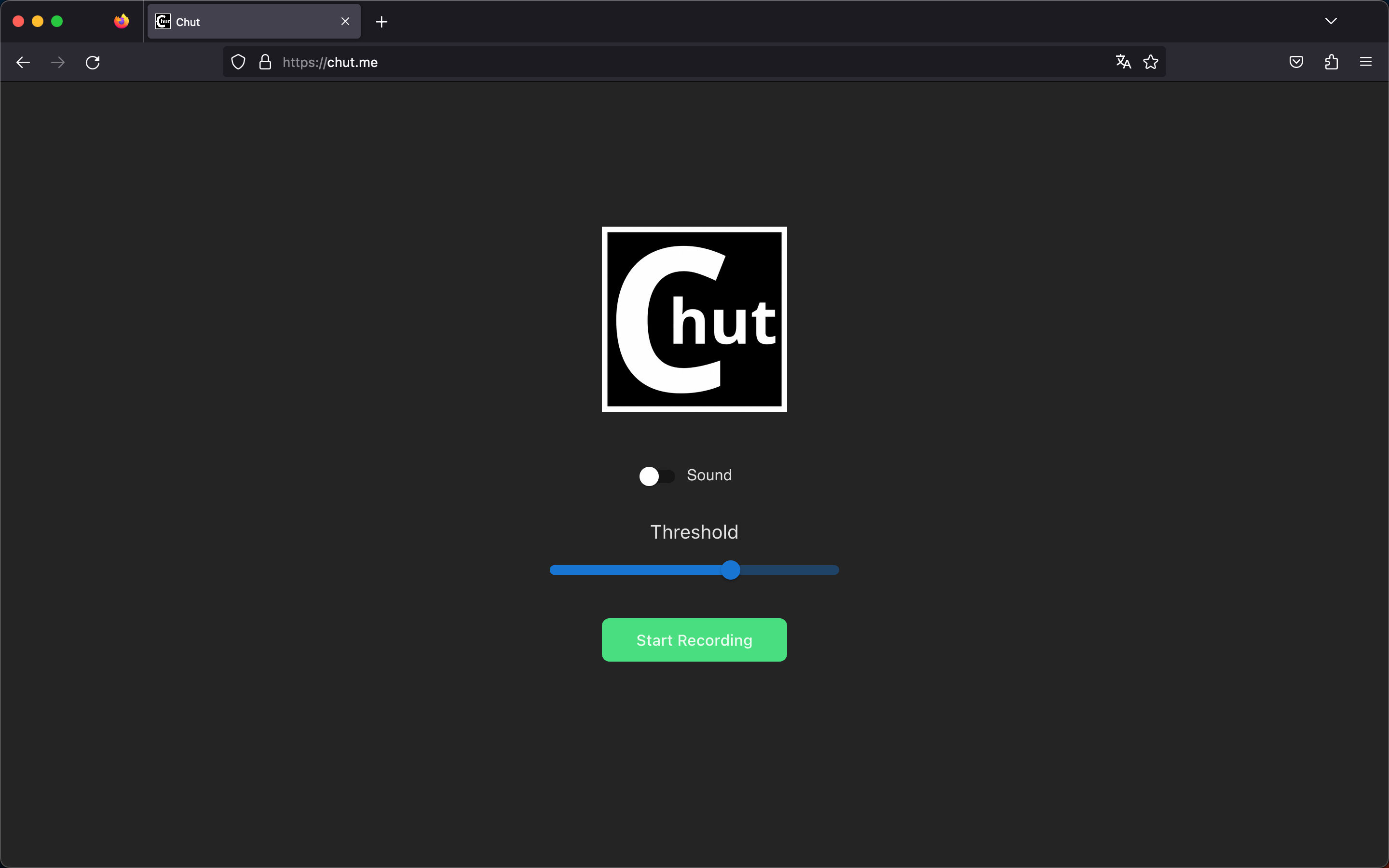Image resolution: width=1389 pixels, height=868 pixels.
Task: Maximize the Firefox window with green button
Action: tap(57, 21)
